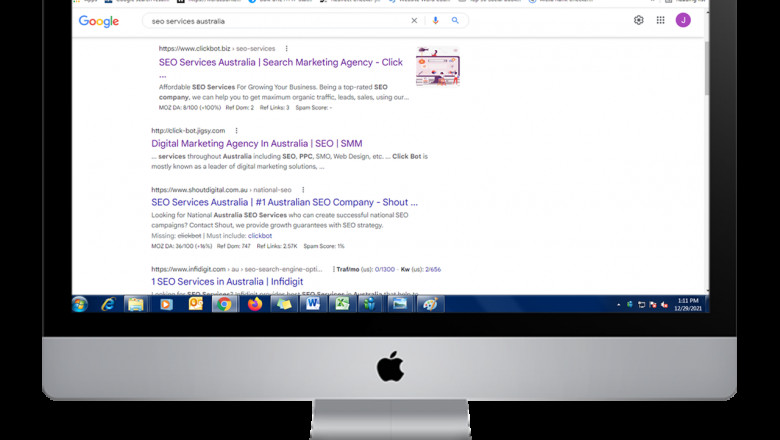Open options menu beside clickbot.biz URL
Screen dimensions: 780x440
click(x=286, y=48)
